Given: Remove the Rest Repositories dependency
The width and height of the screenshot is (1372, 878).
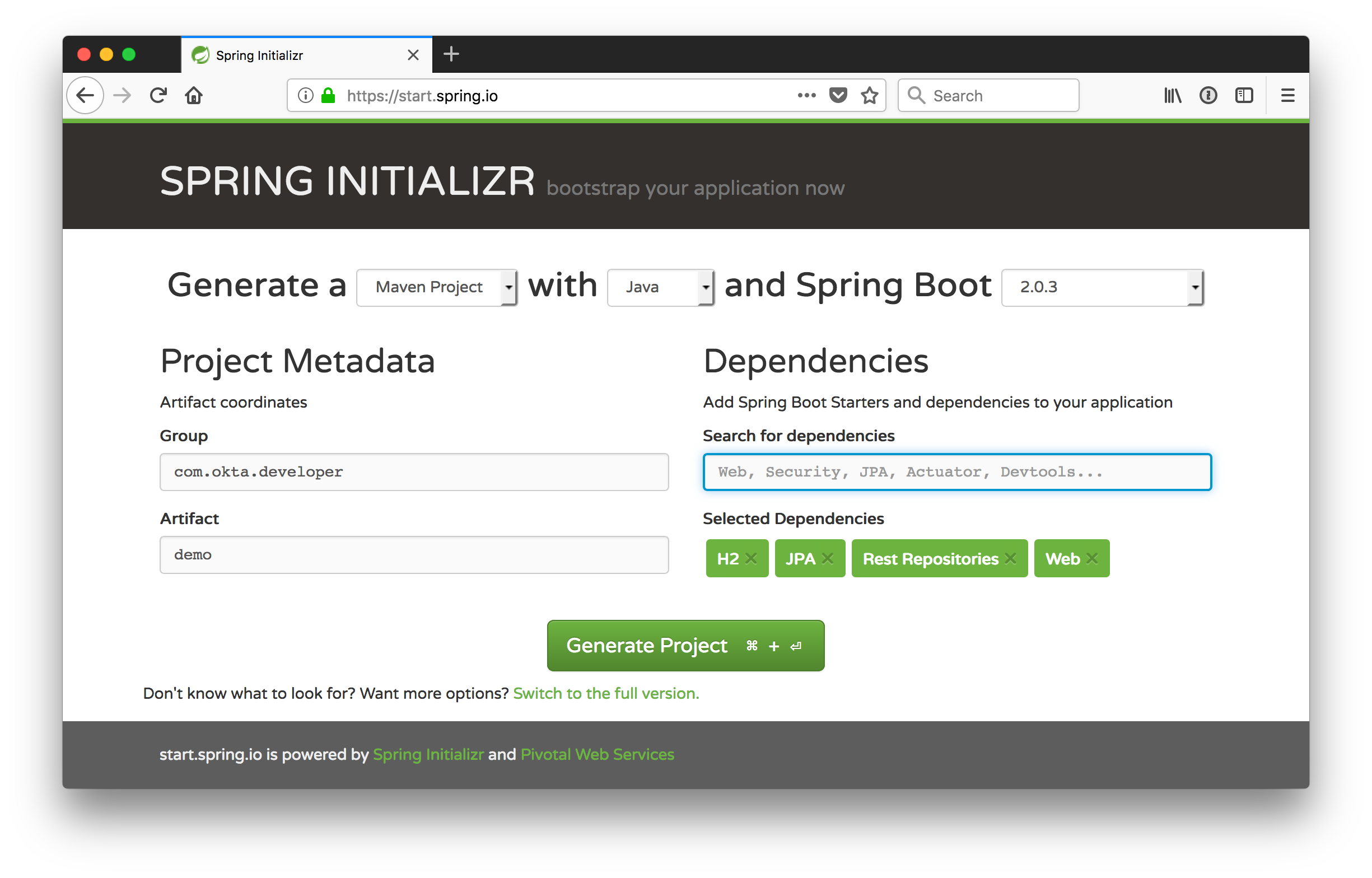Looking at the screenshot, I should 1011,559.
